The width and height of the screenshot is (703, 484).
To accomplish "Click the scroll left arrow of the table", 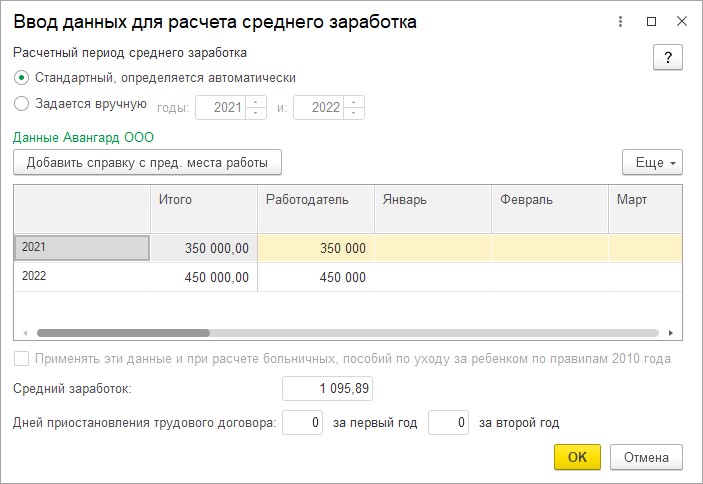I will (25, 333).
